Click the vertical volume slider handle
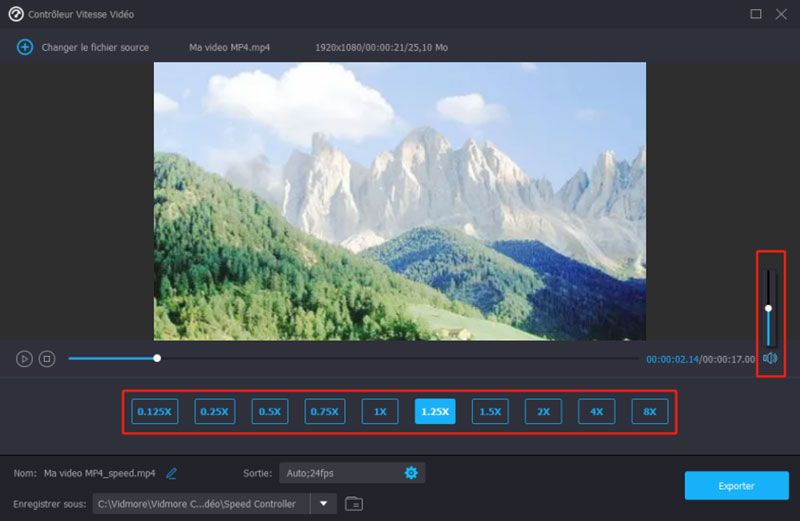This screenshot has width=800, height=521. pyautogui.click(x=768, y=308)
